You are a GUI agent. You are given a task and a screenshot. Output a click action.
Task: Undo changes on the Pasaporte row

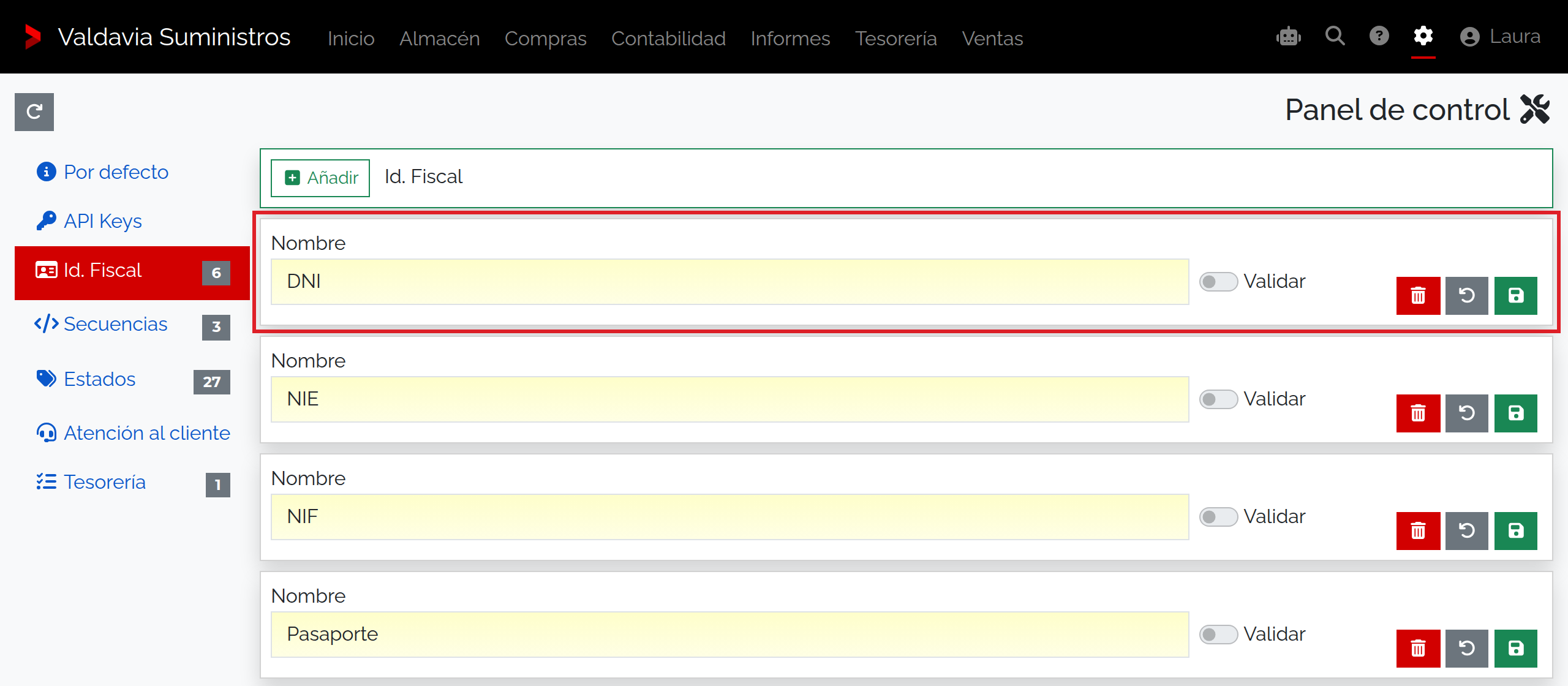click(x=1467, y=649)
